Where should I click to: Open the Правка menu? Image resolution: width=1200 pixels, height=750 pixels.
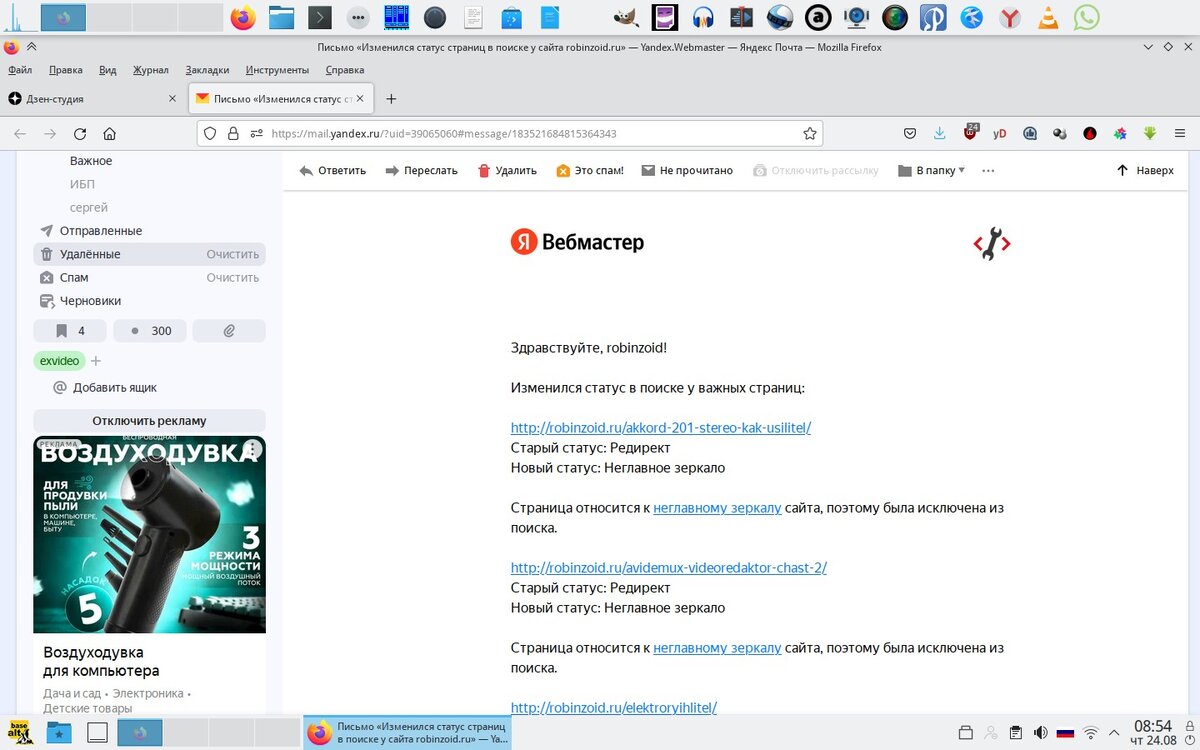[x=65, y=70]
